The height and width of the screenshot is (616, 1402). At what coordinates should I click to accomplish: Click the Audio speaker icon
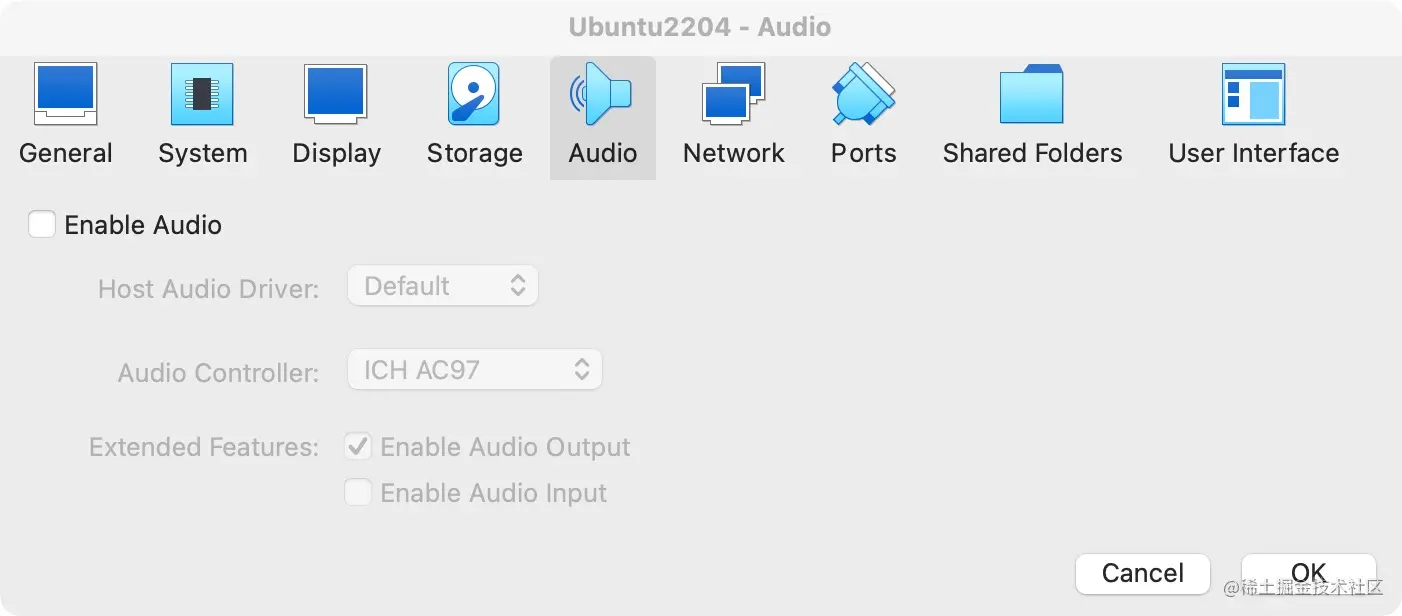coord(602,94)
